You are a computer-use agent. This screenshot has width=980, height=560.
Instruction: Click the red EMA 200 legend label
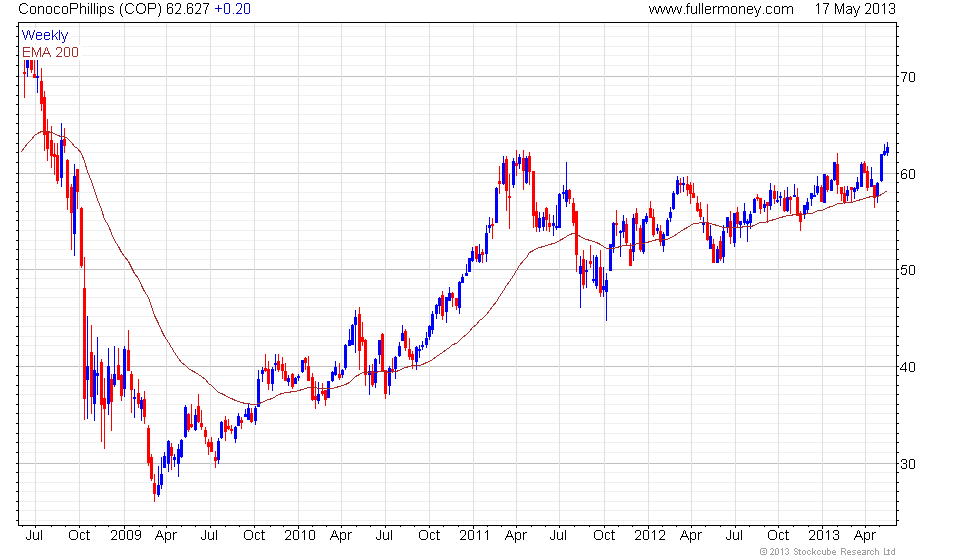pyautogui.click(x=50, y=52)
